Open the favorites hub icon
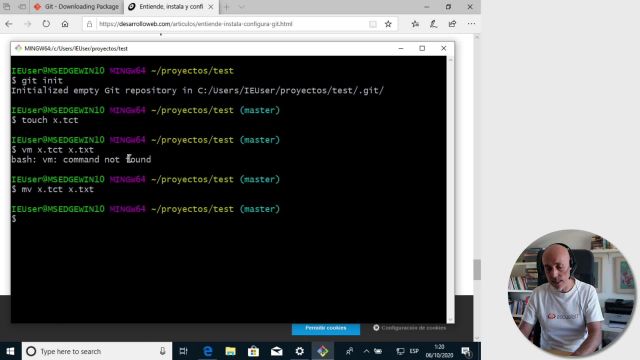This screenshot has height=360, width=640. point(415,24)
